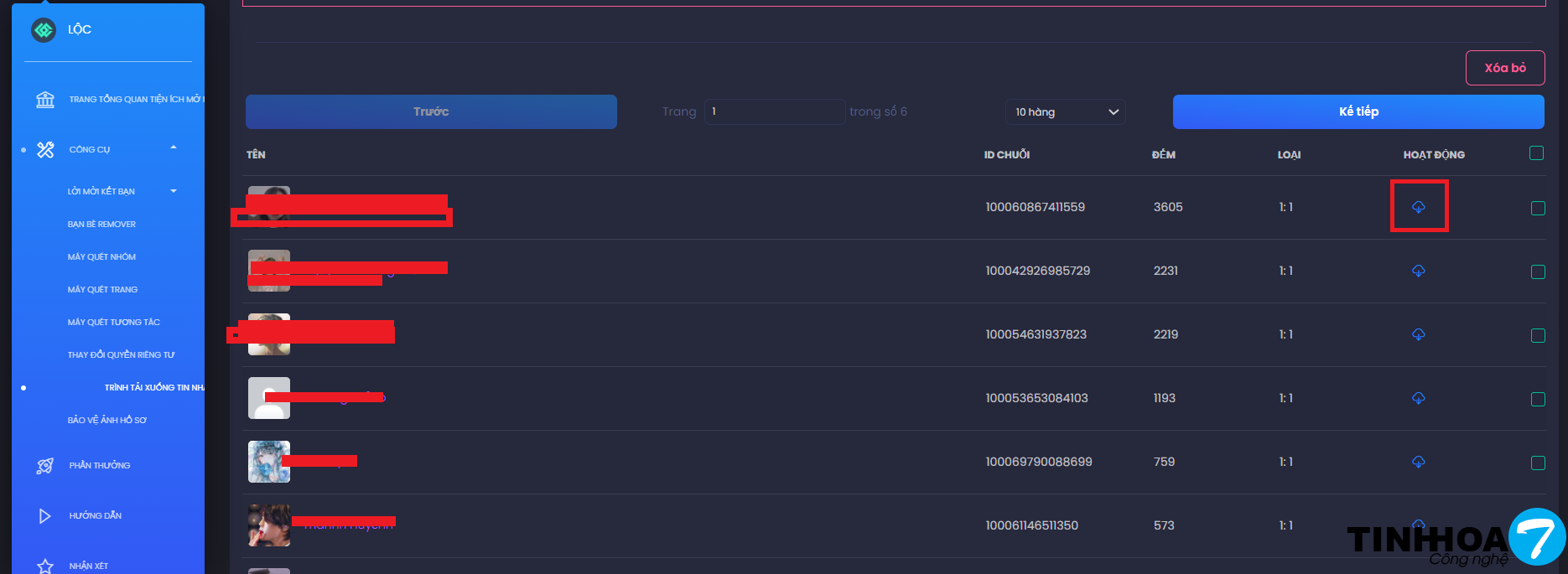
Task: Open the 10 hàng rows dropdown
Action: tap(1065, 112)
